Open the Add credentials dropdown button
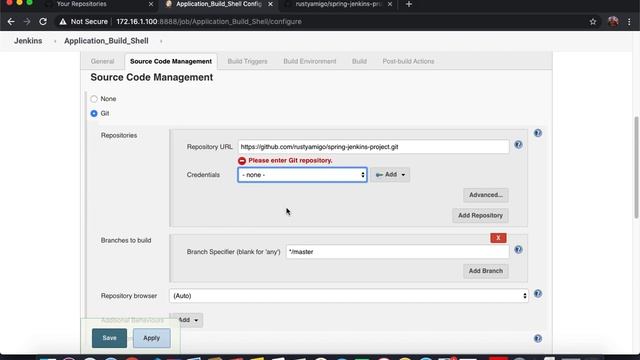The image size is (640, 360). click(390, 175)
